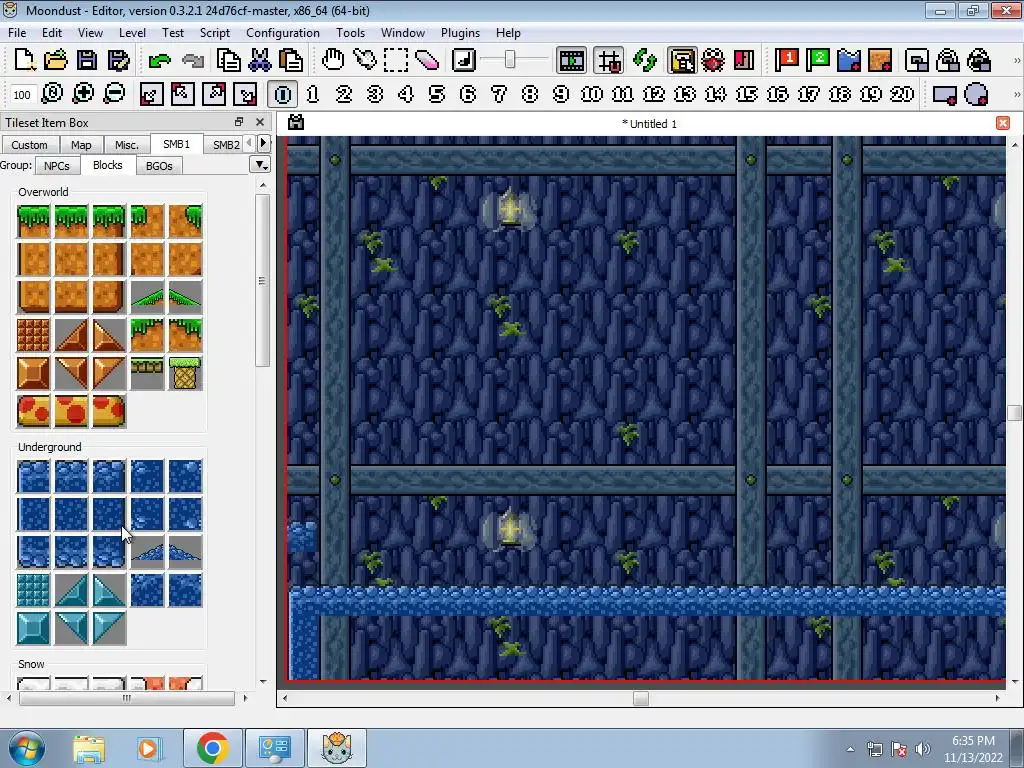The height and width of the screenshot is (768, 1024).
Task: Zoom out with the minus magnifier
Action: pyautogui.click(x=114, y=94)
